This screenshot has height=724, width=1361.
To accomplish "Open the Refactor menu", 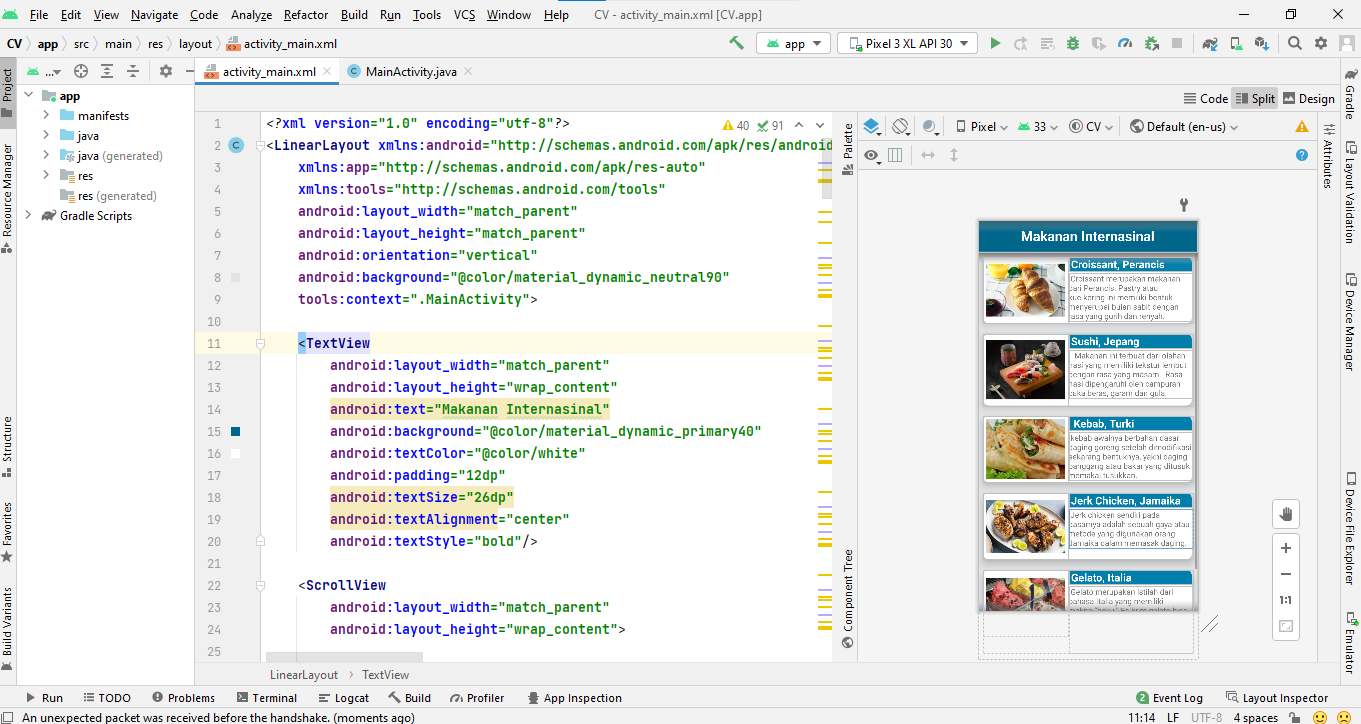I will [306, 15].
